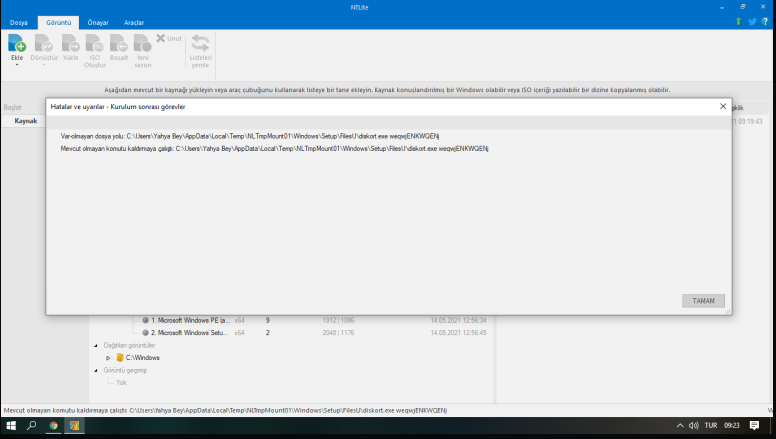Collapse the Görüntü geçmişi group
Screen dimensions: 776x439
pos(96,370)
